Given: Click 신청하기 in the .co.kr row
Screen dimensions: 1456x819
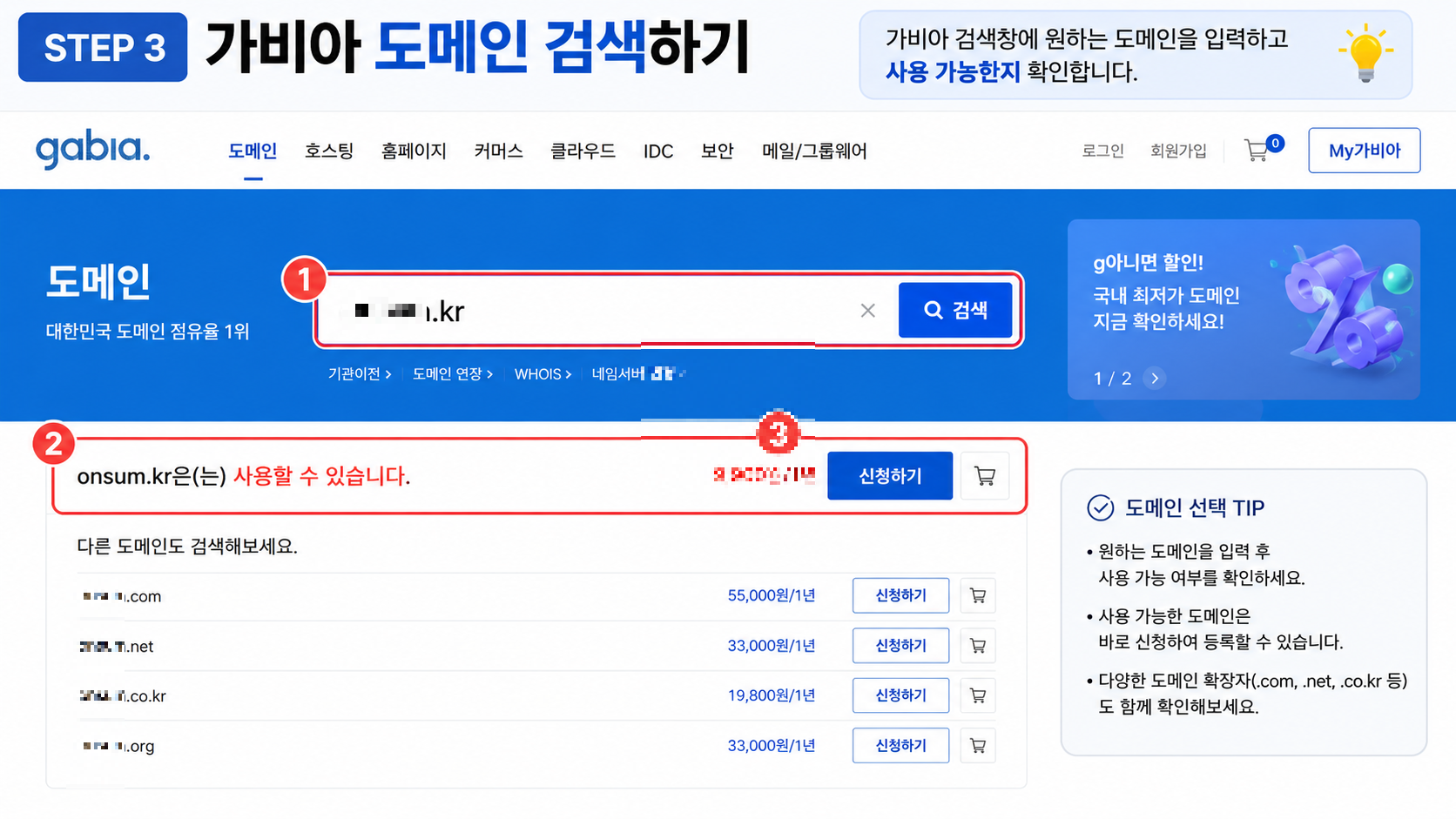Looking at the screenshot, I should [900, 695].
